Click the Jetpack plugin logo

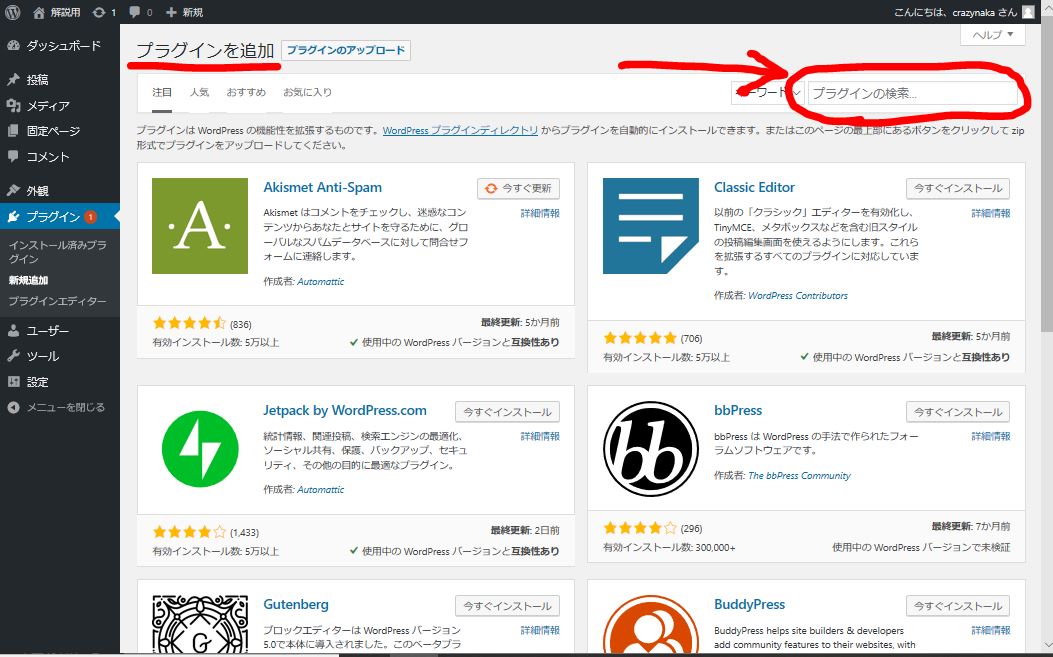pos(199,449)
